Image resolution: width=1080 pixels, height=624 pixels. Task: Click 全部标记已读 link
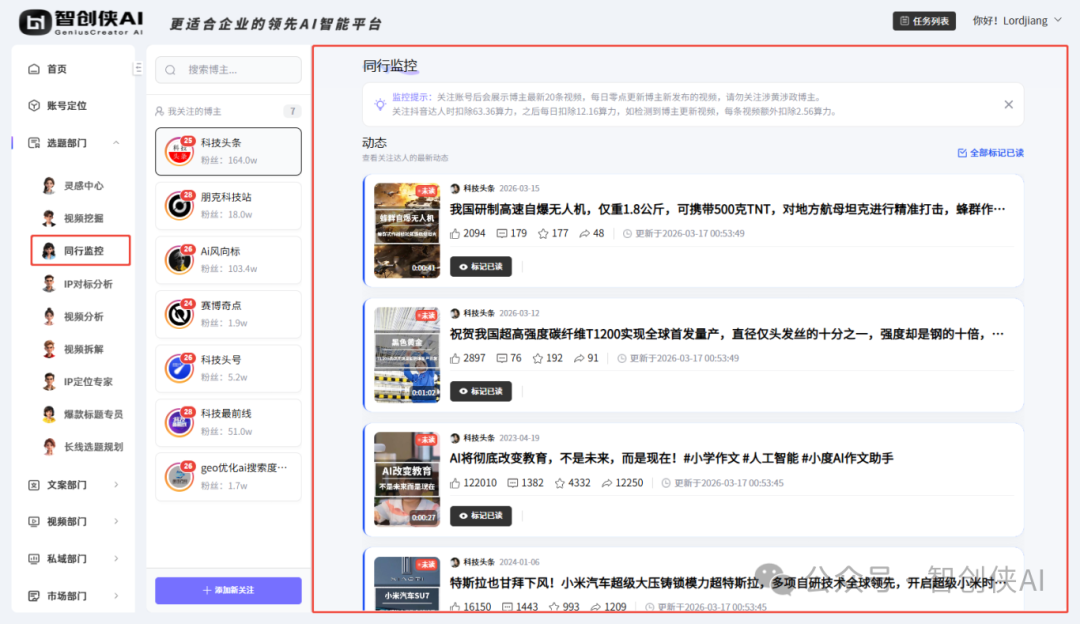[990, 153]
